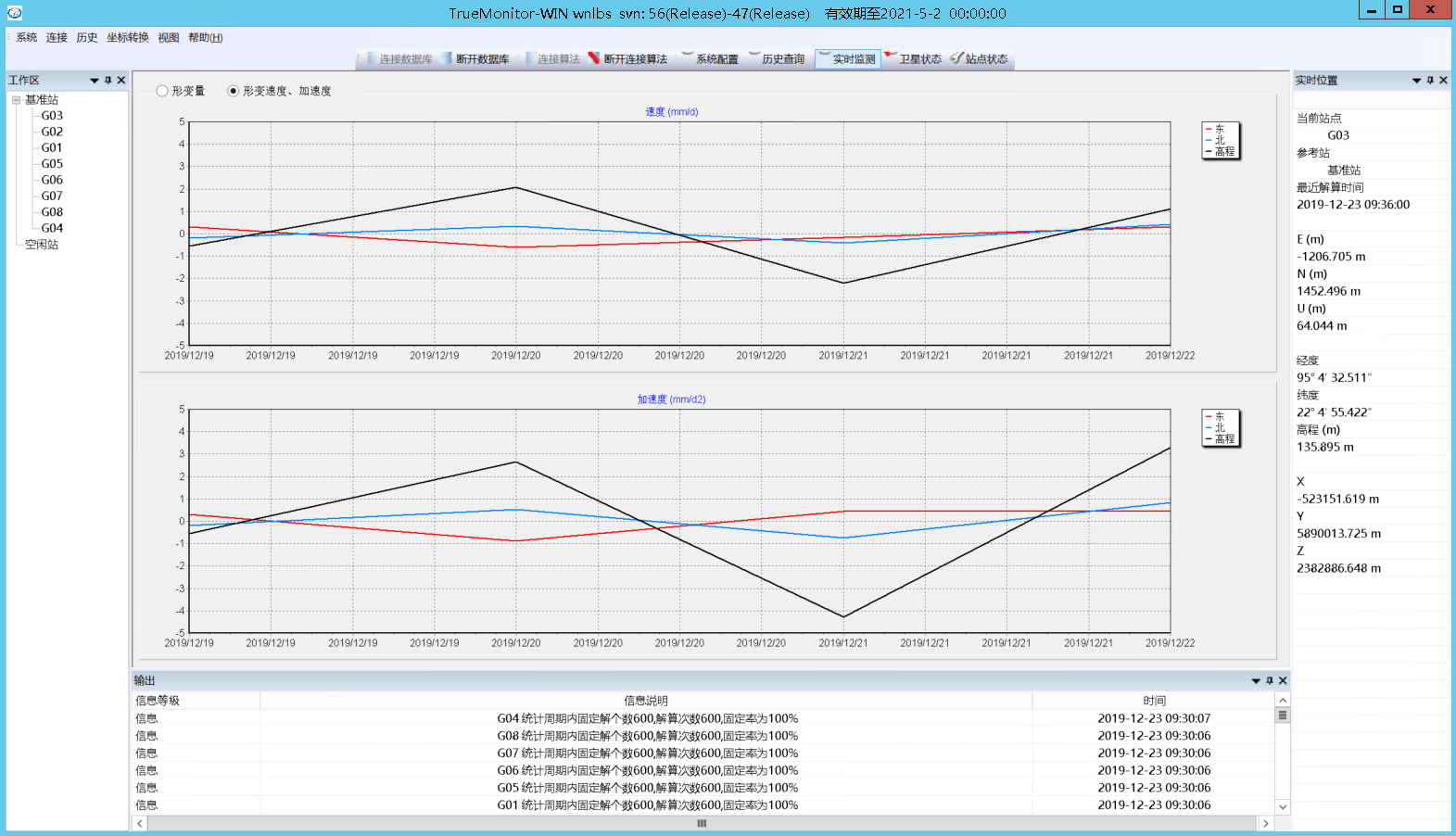This screenshot has height=836, width=1456.
Task: Open the 工作区 panel dropdown arrow
Action: [x=95, y=81]
